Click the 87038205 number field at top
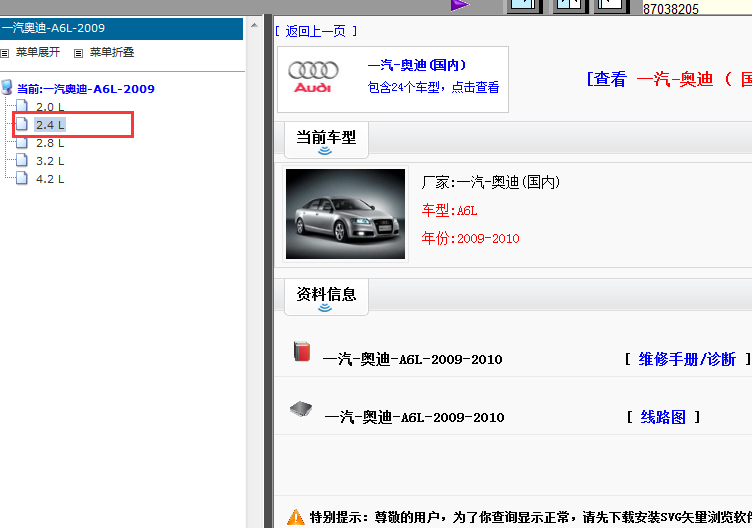The height and width of the screenshot is (528, 752). tap(696, 8)
